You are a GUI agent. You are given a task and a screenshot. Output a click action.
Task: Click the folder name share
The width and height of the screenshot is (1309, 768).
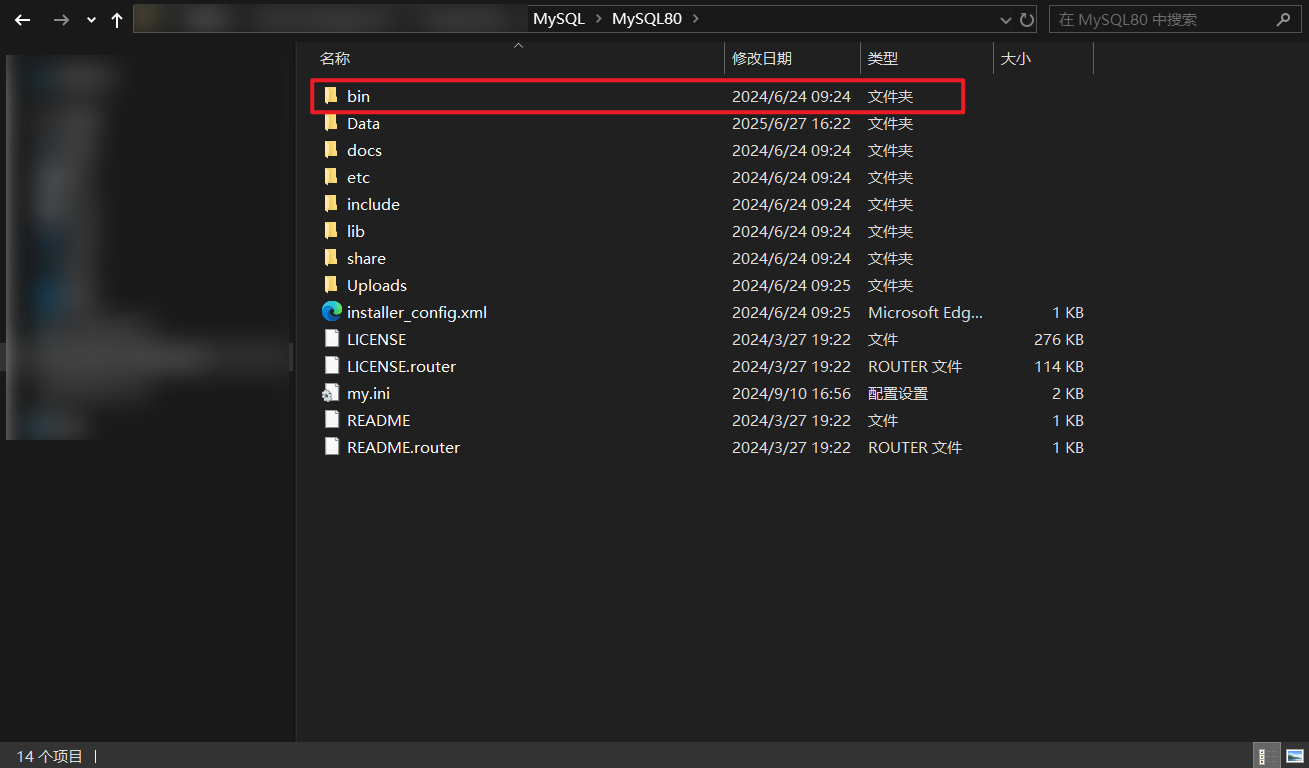coord(366,258)
